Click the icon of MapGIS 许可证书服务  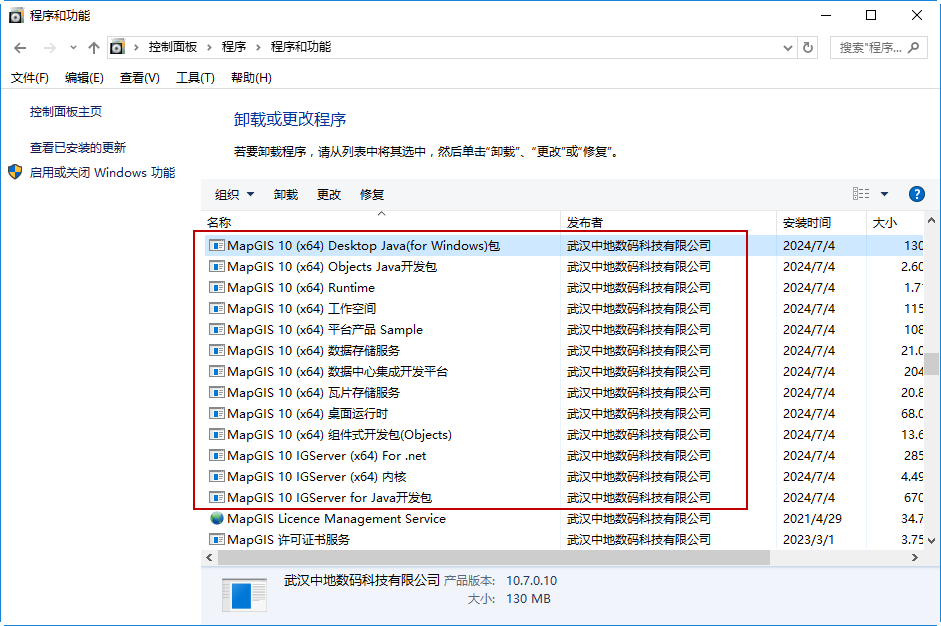(217, 539)
